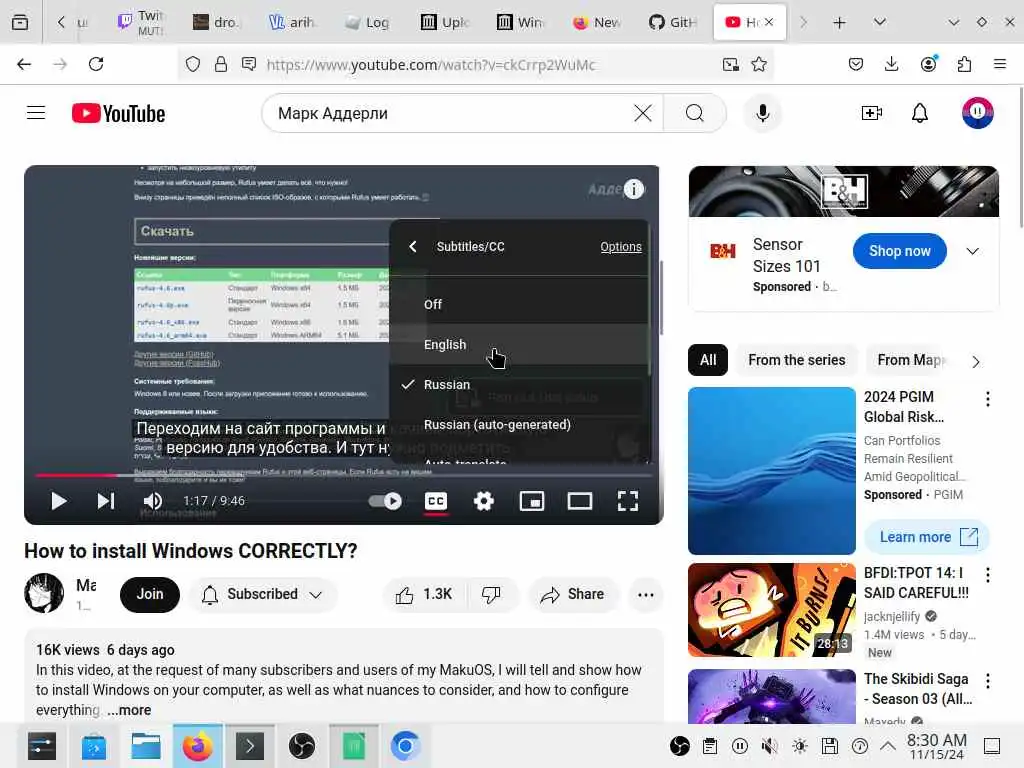Open more actions ellipsis under video

tap(645, 594)
